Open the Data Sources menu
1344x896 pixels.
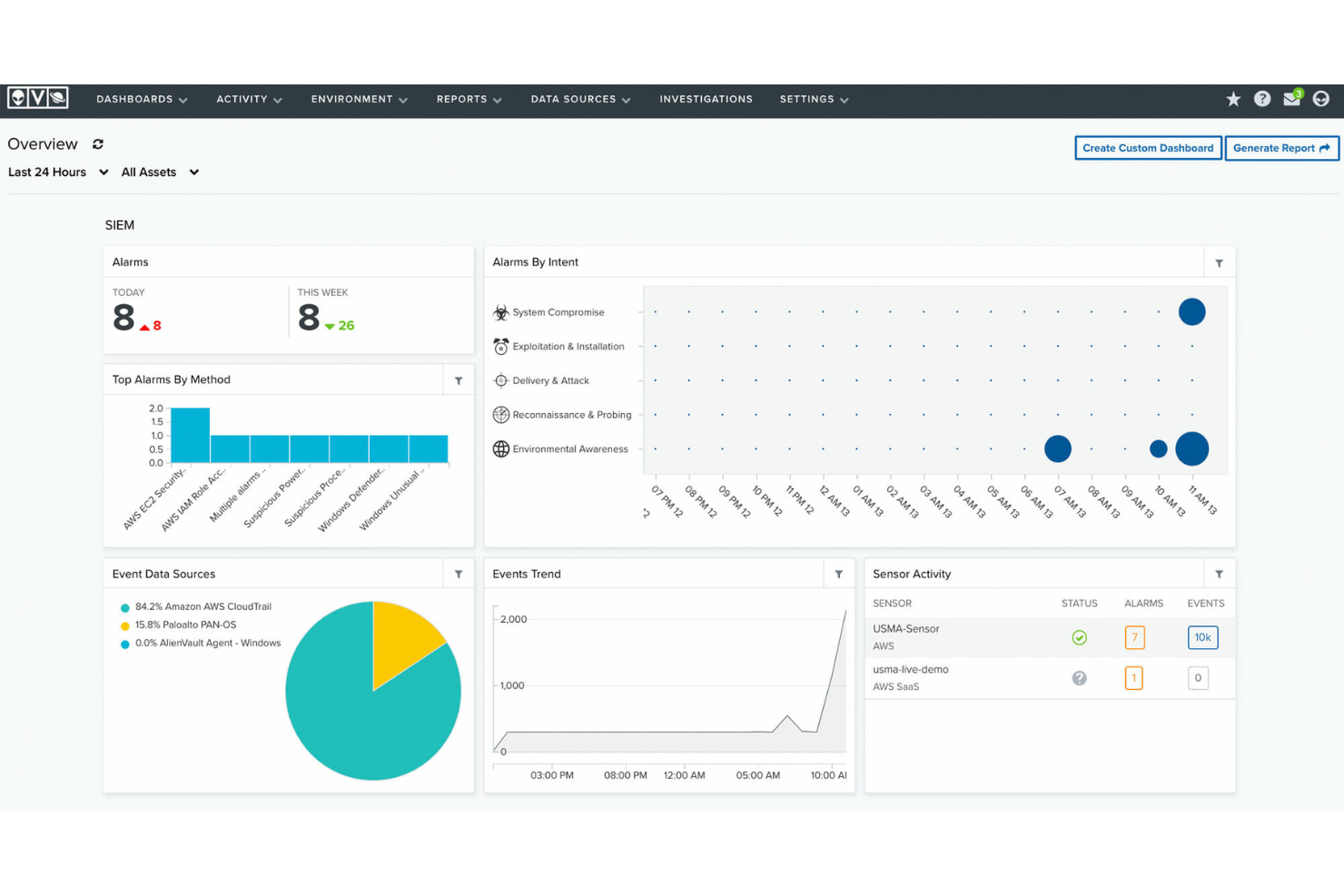click(x=580, y=100)
